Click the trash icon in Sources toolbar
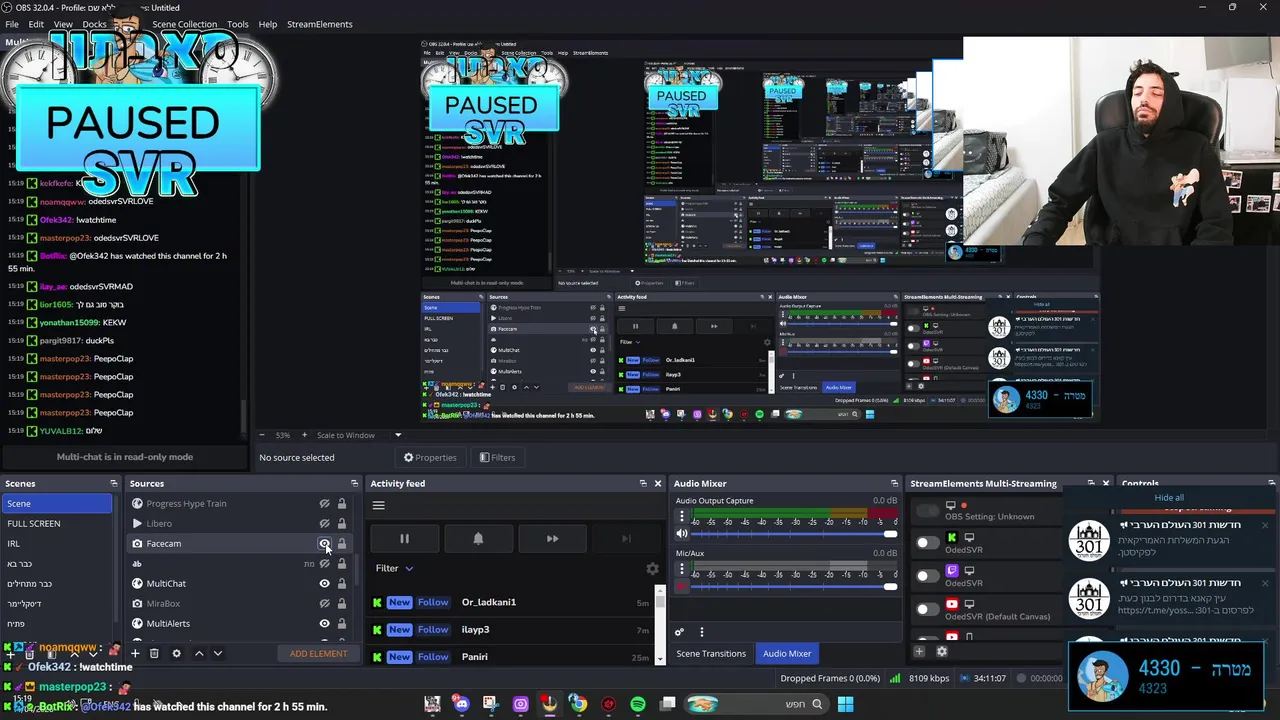The height and width of the screenshot is (720, 1280). pos(154,653)
